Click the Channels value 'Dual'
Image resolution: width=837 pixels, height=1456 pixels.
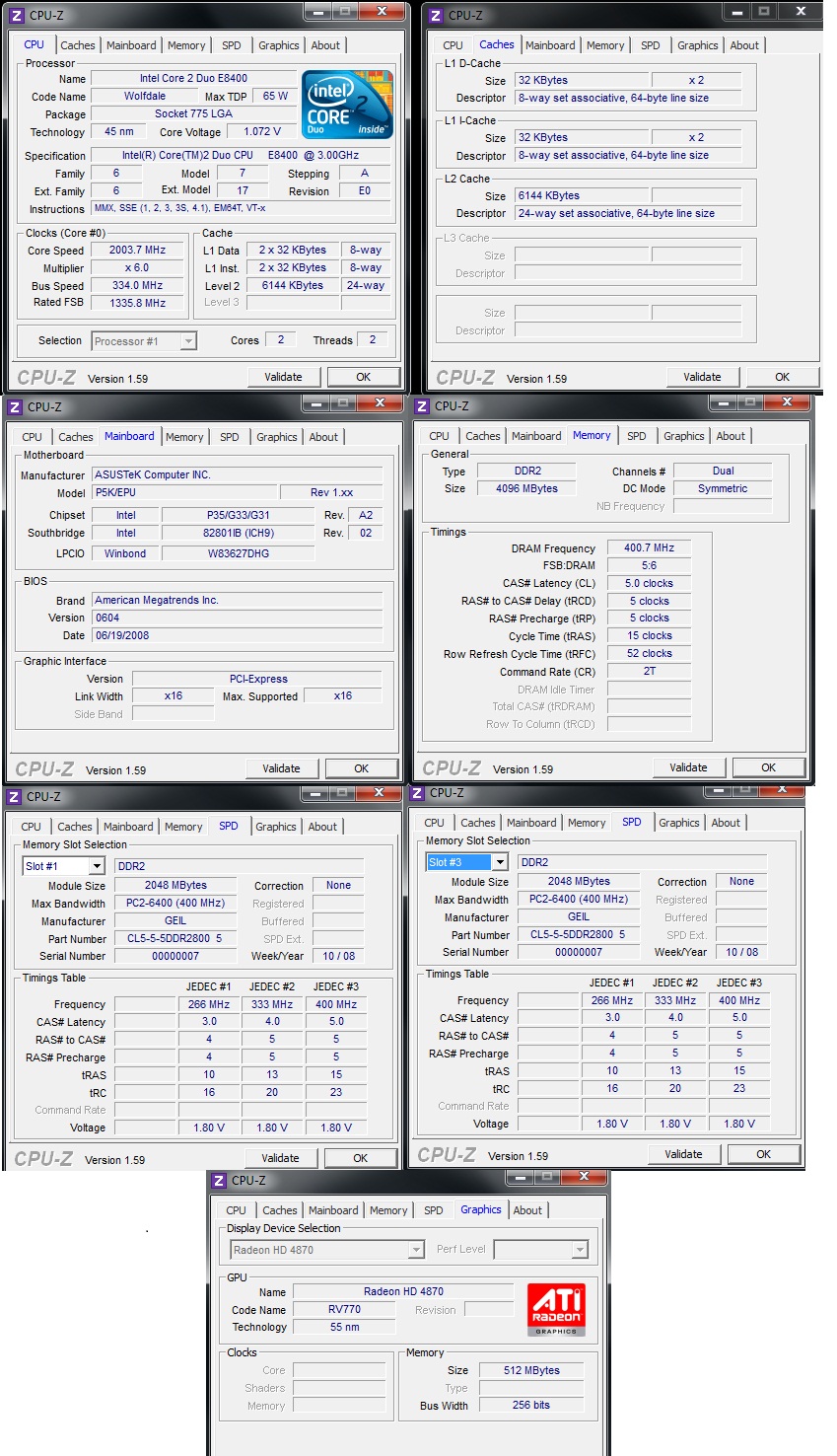[x=724, y=471]
